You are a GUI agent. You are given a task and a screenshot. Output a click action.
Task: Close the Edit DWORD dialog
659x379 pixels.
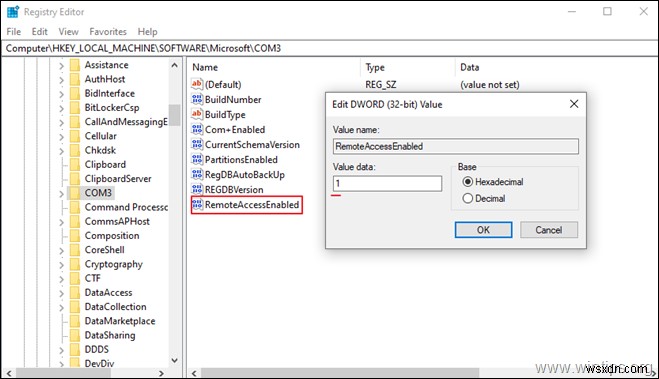pyautogui.click(x=574, y=104)
